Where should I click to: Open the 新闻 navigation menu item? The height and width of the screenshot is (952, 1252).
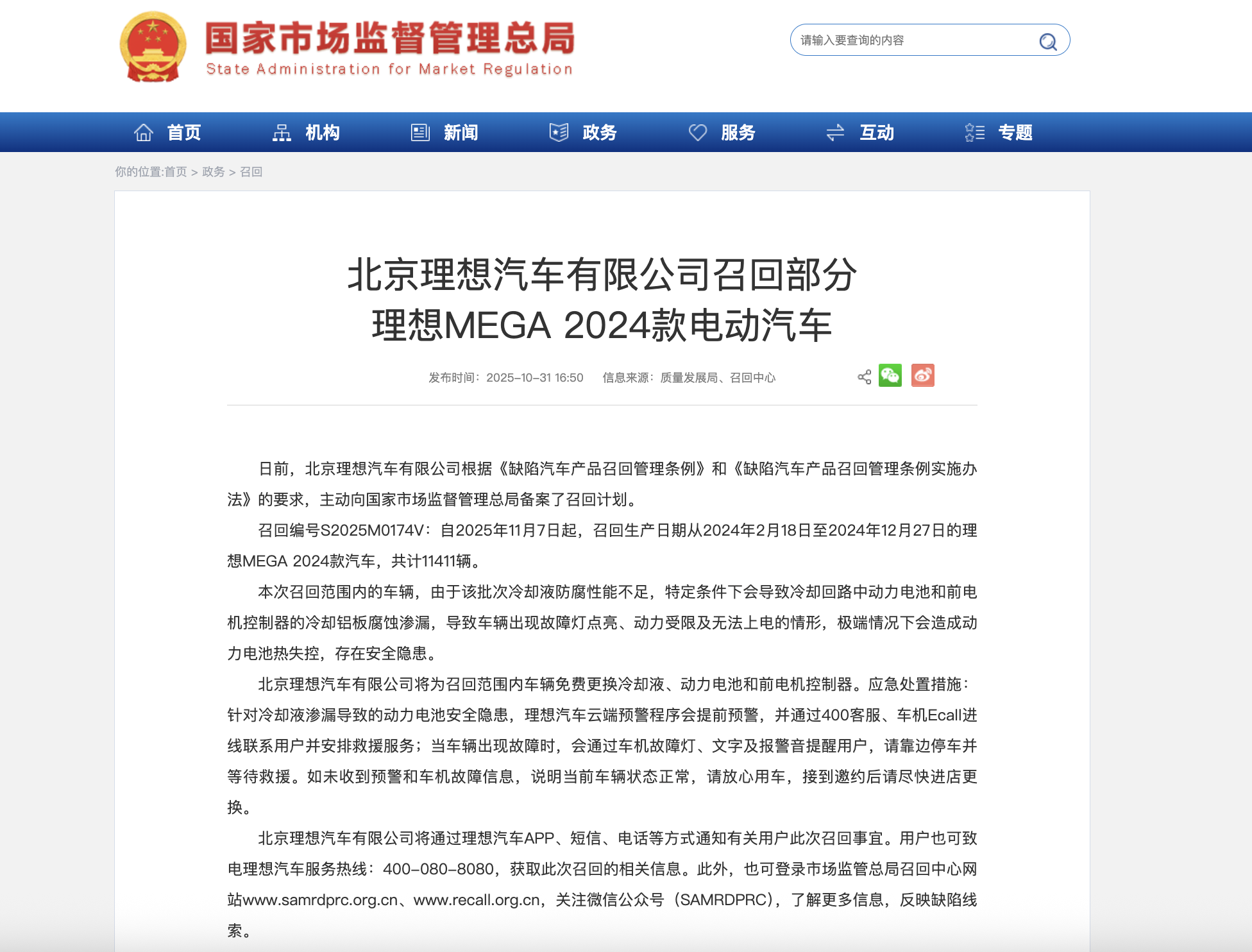point(459,132)
